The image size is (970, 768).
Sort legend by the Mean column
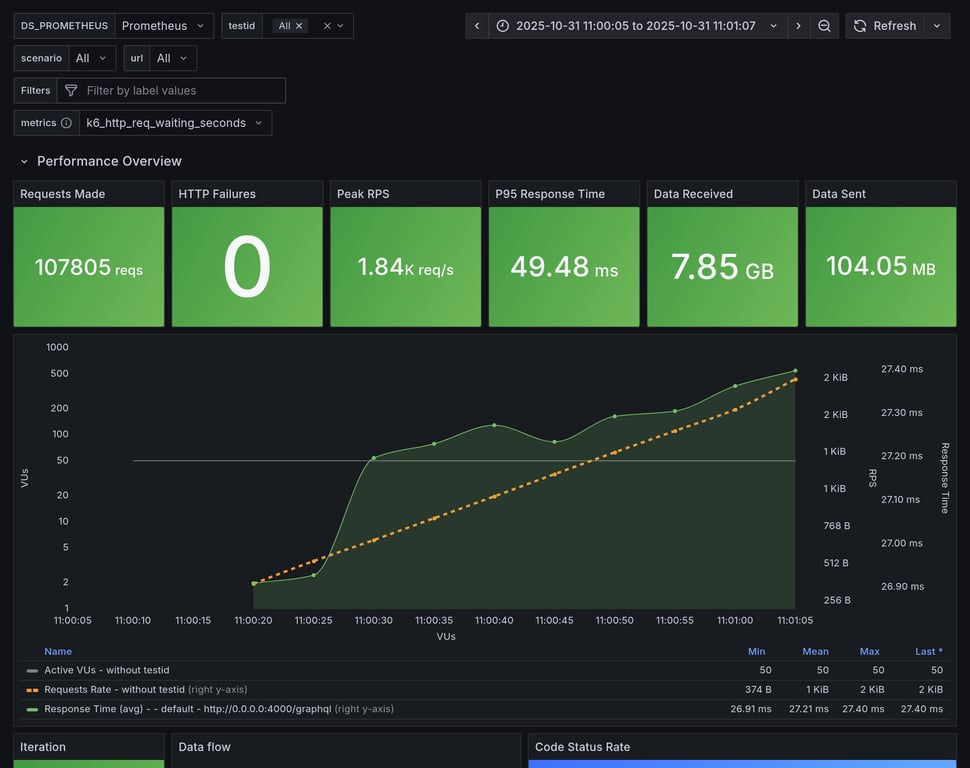coord(815,651)
